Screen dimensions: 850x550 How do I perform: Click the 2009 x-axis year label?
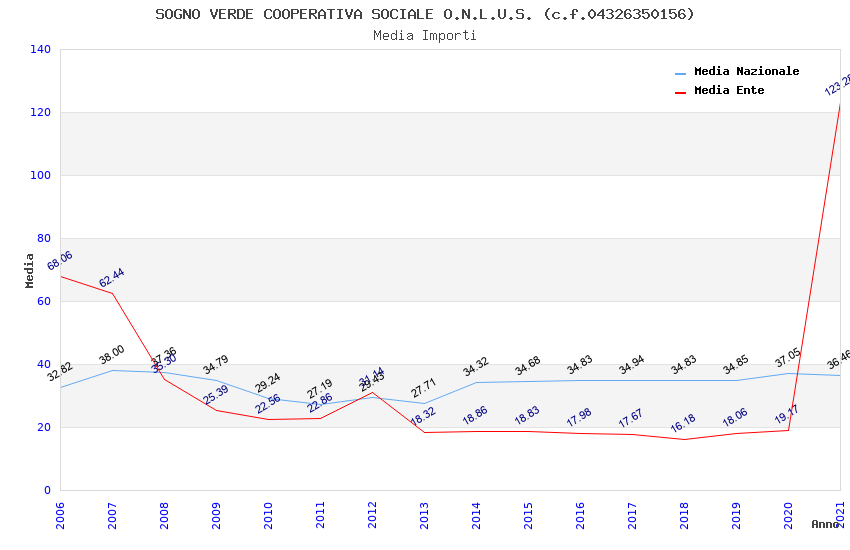(216, 515)
